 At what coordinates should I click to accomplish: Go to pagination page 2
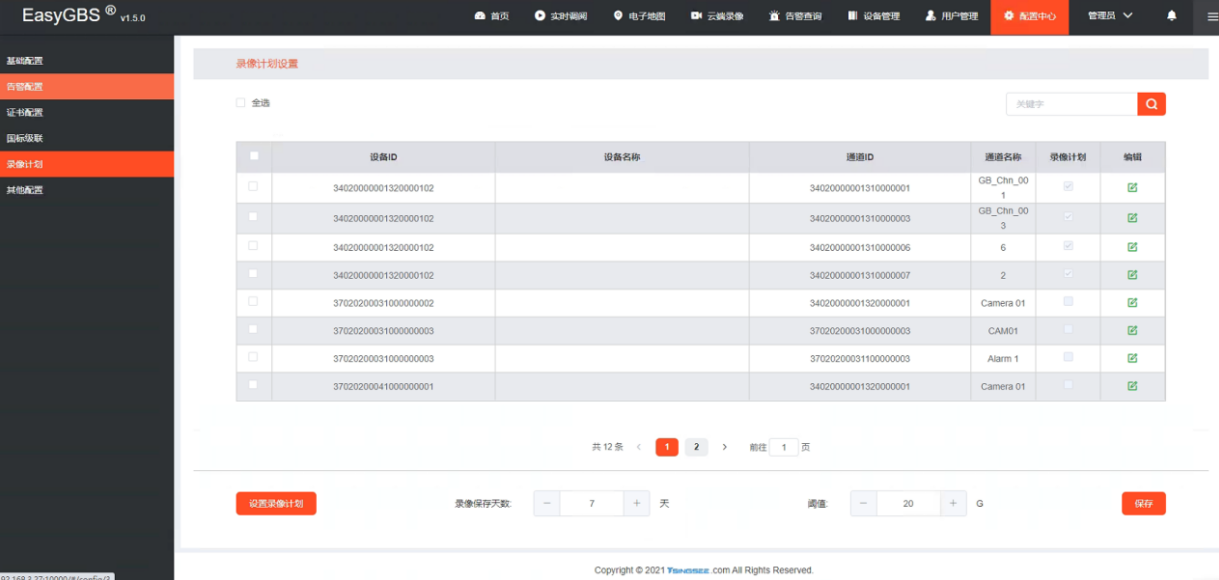click(x=697, y=447)
